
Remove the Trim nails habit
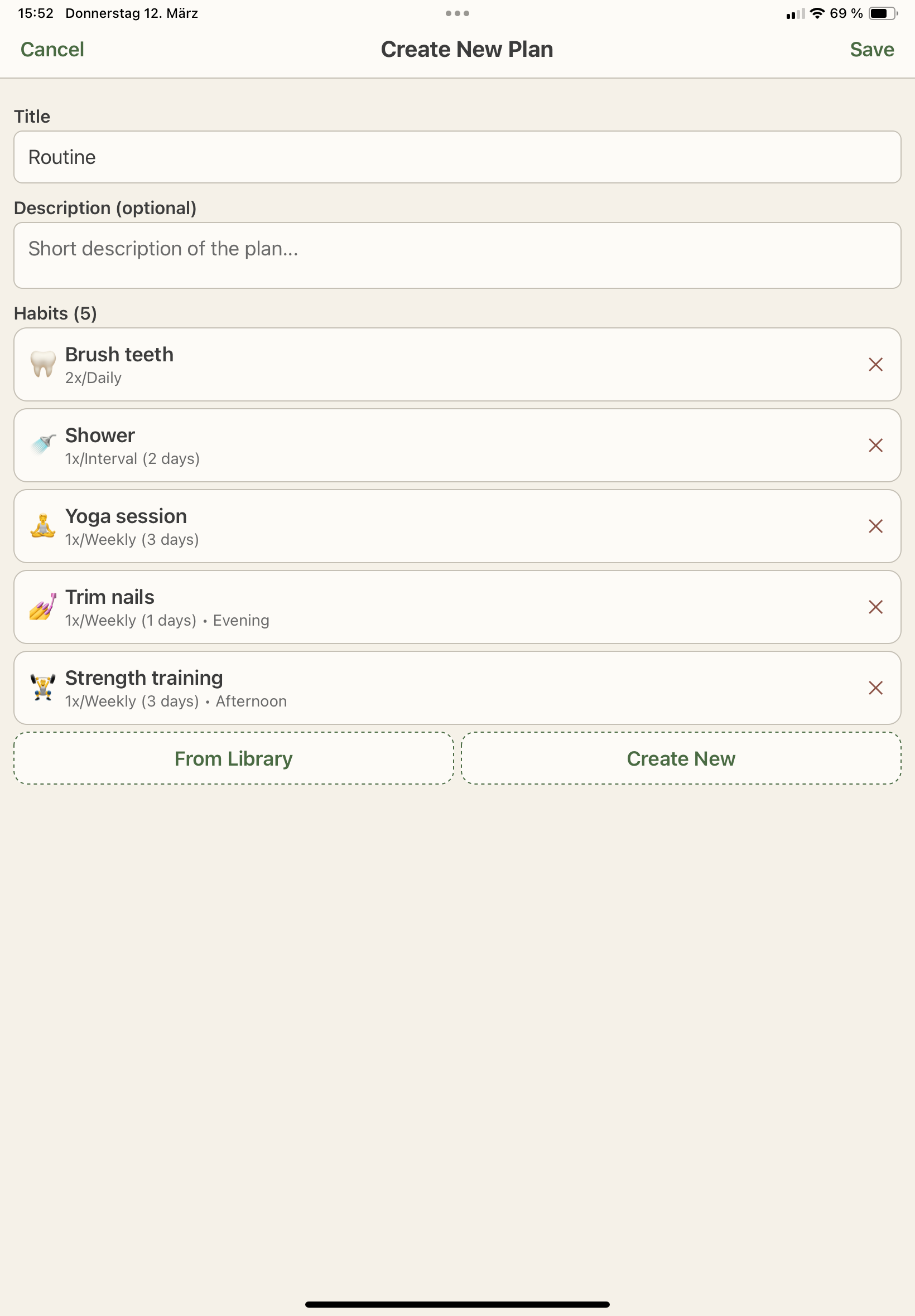875,607
